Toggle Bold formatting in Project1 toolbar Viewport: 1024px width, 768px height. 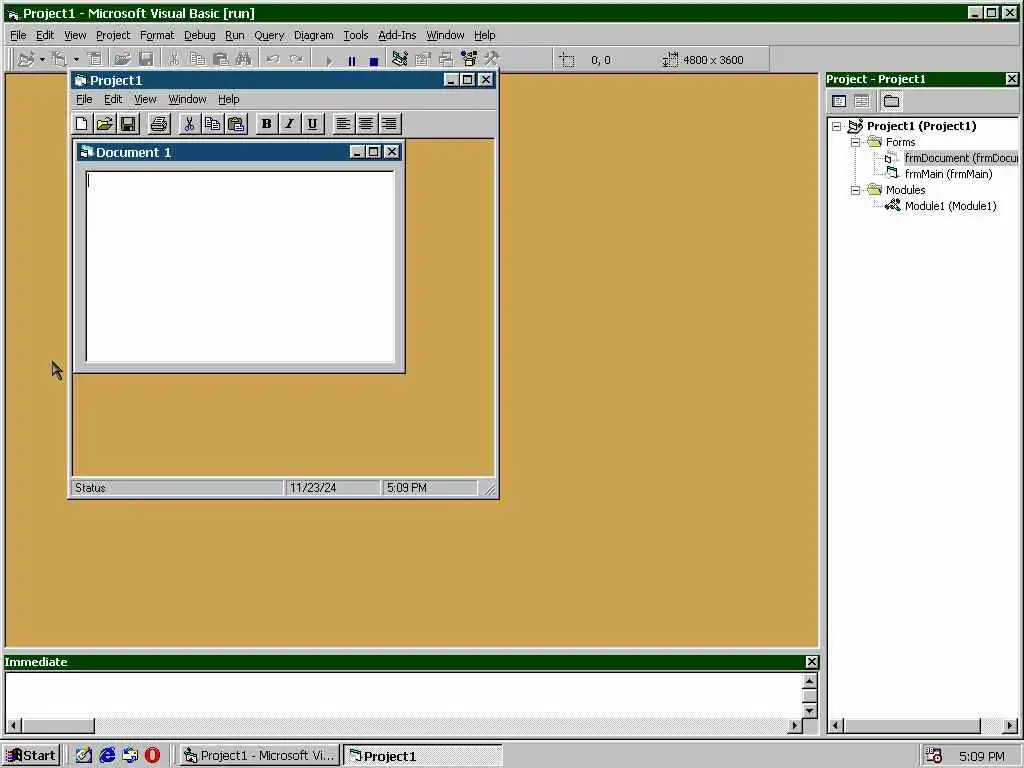[x=266, y=123]
